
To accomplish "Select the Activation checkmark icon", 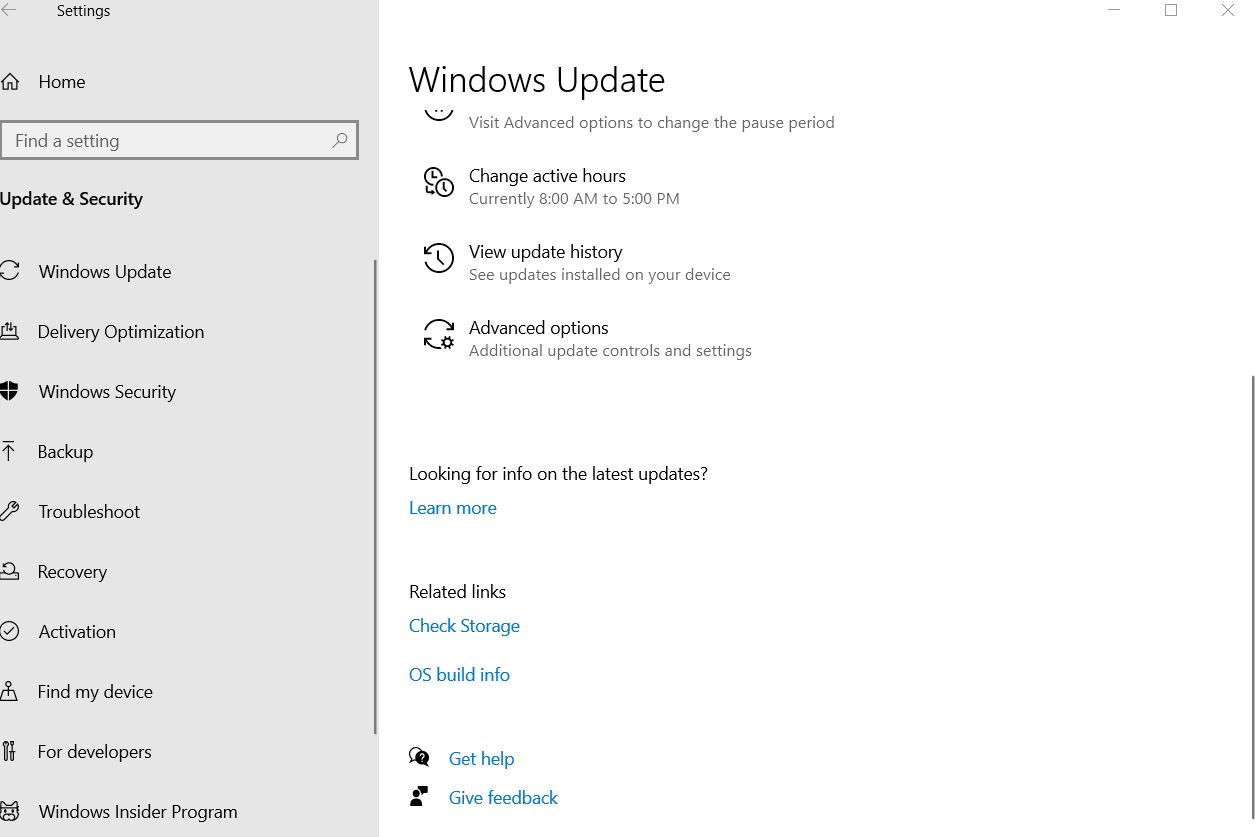I will pos(13,631).
